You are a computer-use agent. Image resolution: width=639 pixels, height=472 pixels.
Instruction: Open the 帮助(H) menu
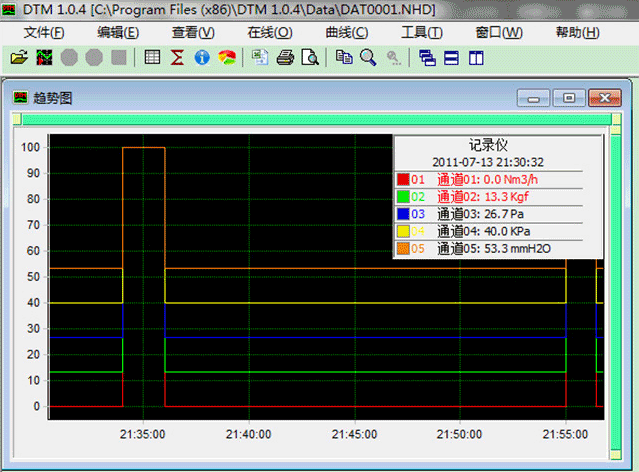pyautogui.click(x=577, y=32)
